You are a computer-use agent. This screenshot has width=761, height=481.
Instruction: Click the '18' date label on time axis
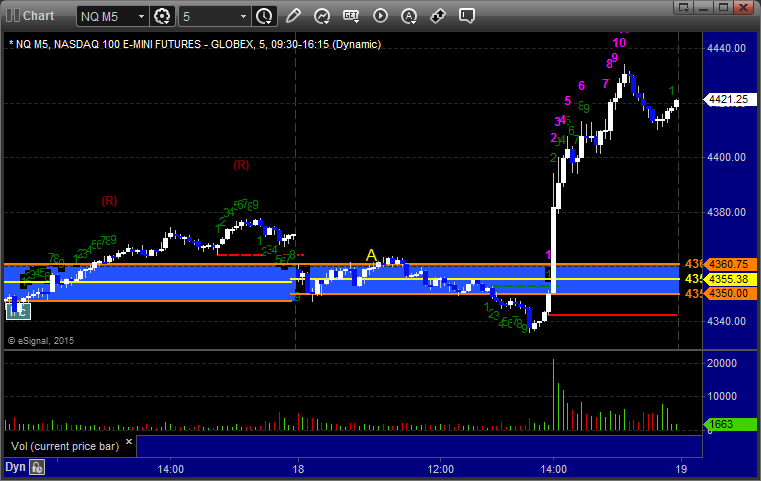coord(298,469)
